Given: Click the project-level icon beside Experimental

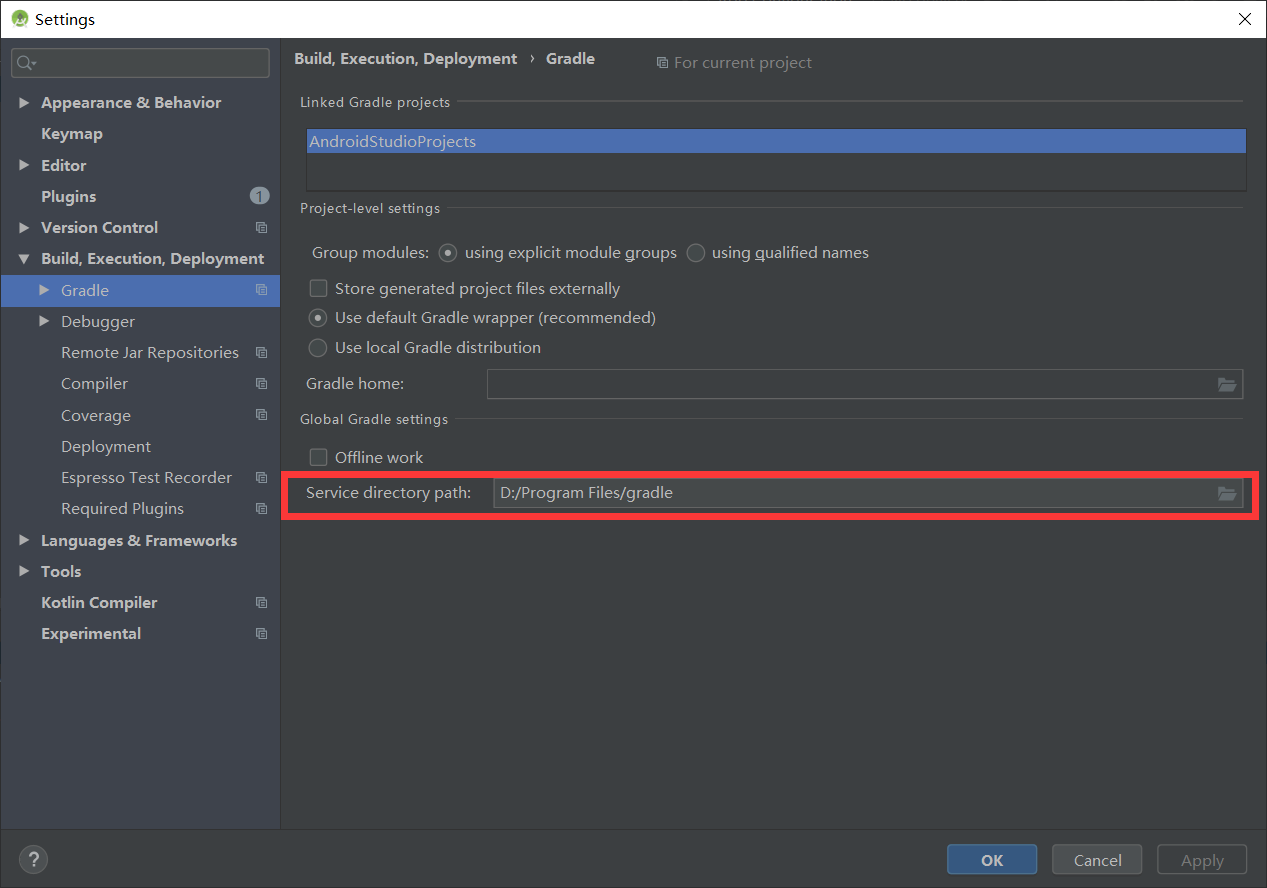Looking at the screenshot, I should tap(261, 634).
